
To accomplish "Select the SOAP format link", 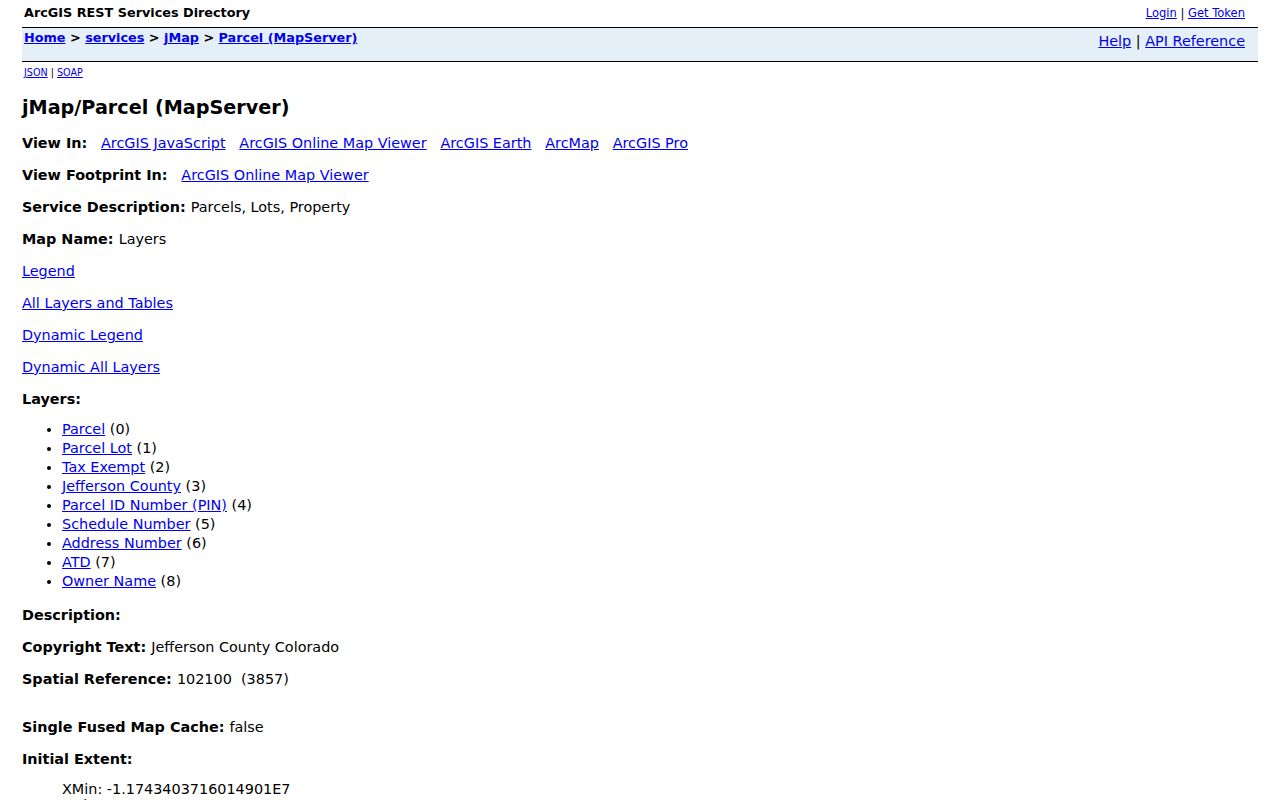I will pyautogui.click(x=70, y=72).
